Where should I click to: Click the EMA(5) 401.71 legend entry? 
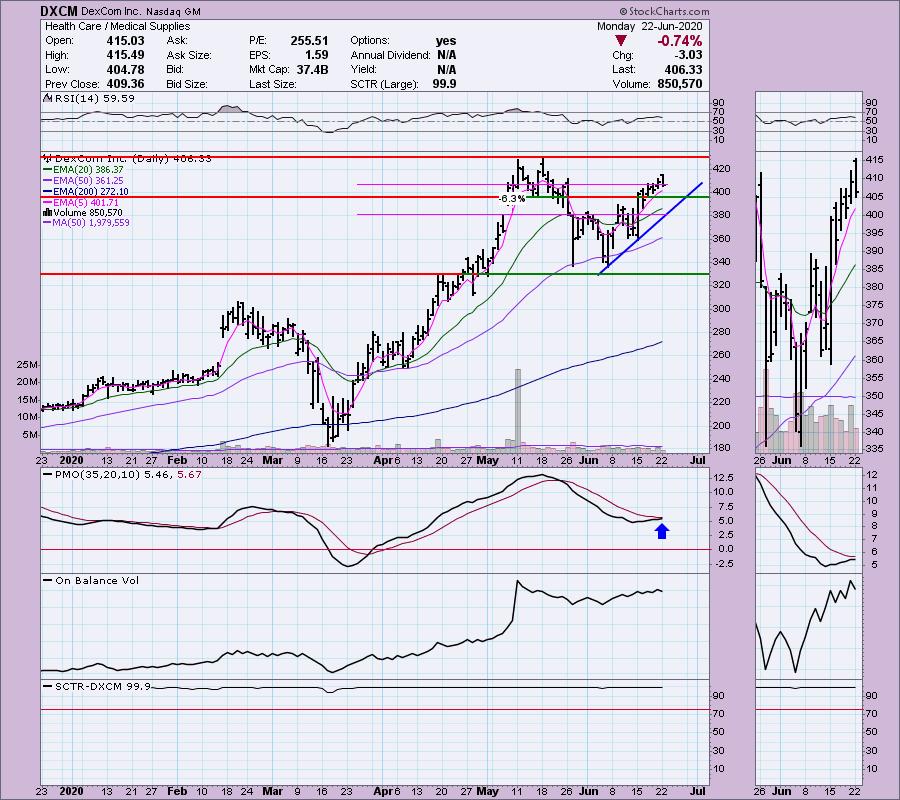pyautogui.click(x=82, y=203)
